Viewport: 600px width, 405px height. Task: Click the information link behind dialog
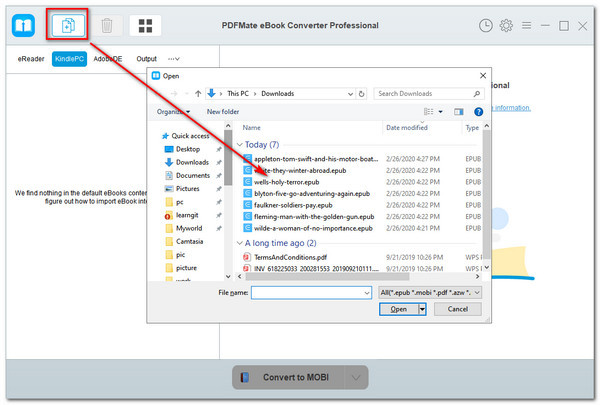pos(512,108)
